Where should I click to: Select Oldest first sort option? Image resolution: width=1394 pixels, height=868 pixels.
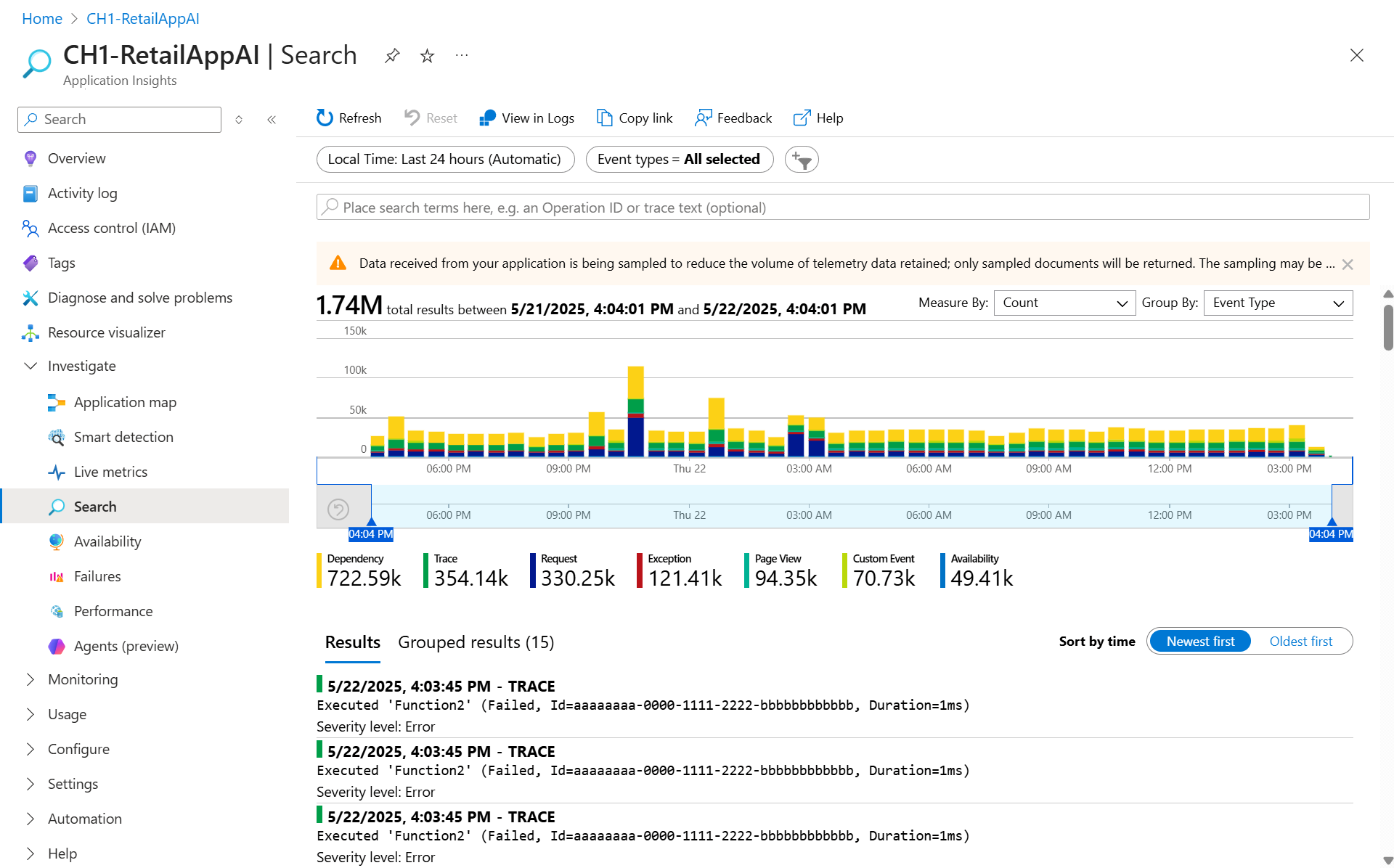[1300, 642]
